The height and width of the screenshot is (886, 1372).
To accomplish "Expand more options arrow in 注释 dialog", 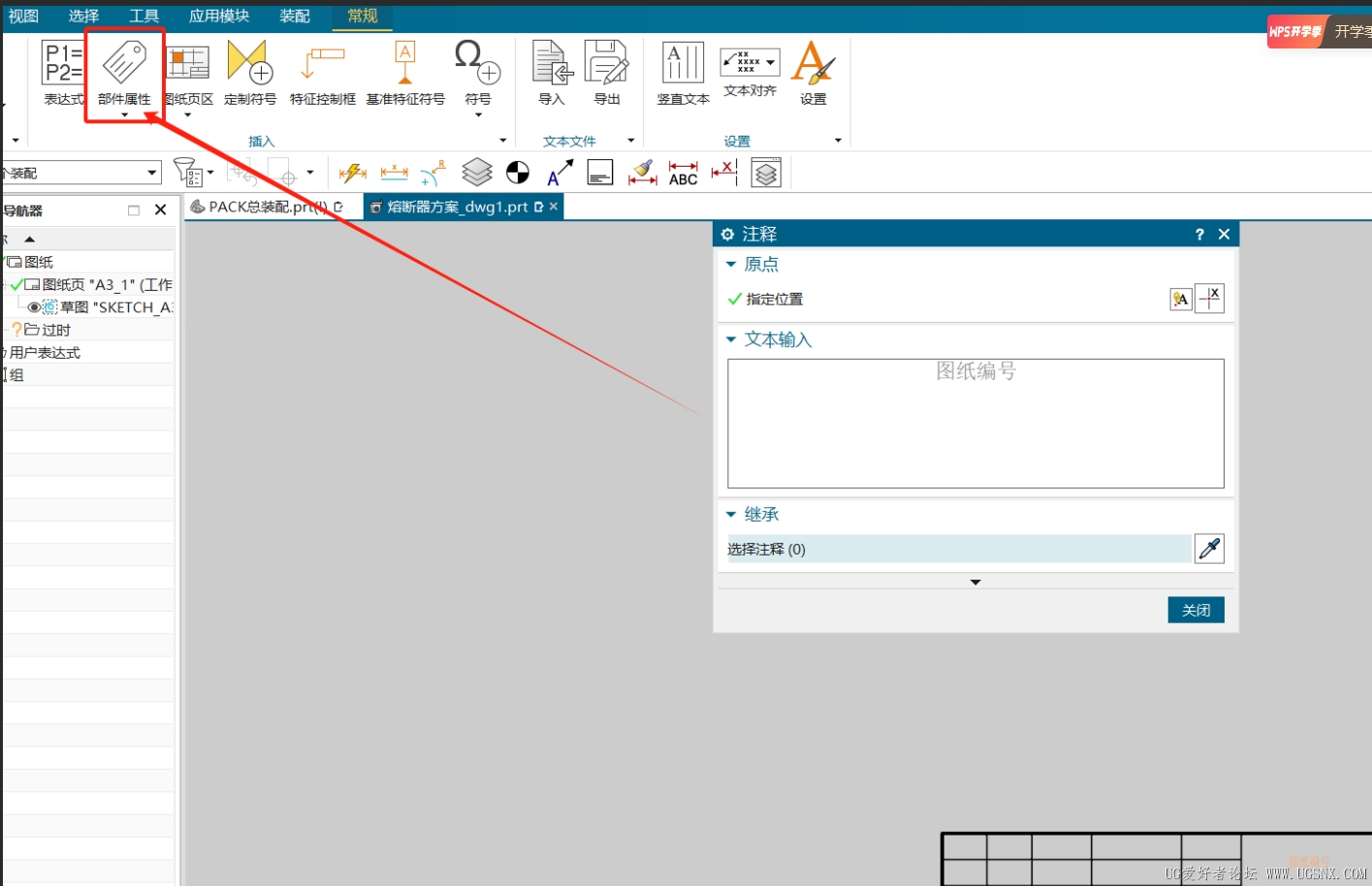I will [x=975, y=583].
